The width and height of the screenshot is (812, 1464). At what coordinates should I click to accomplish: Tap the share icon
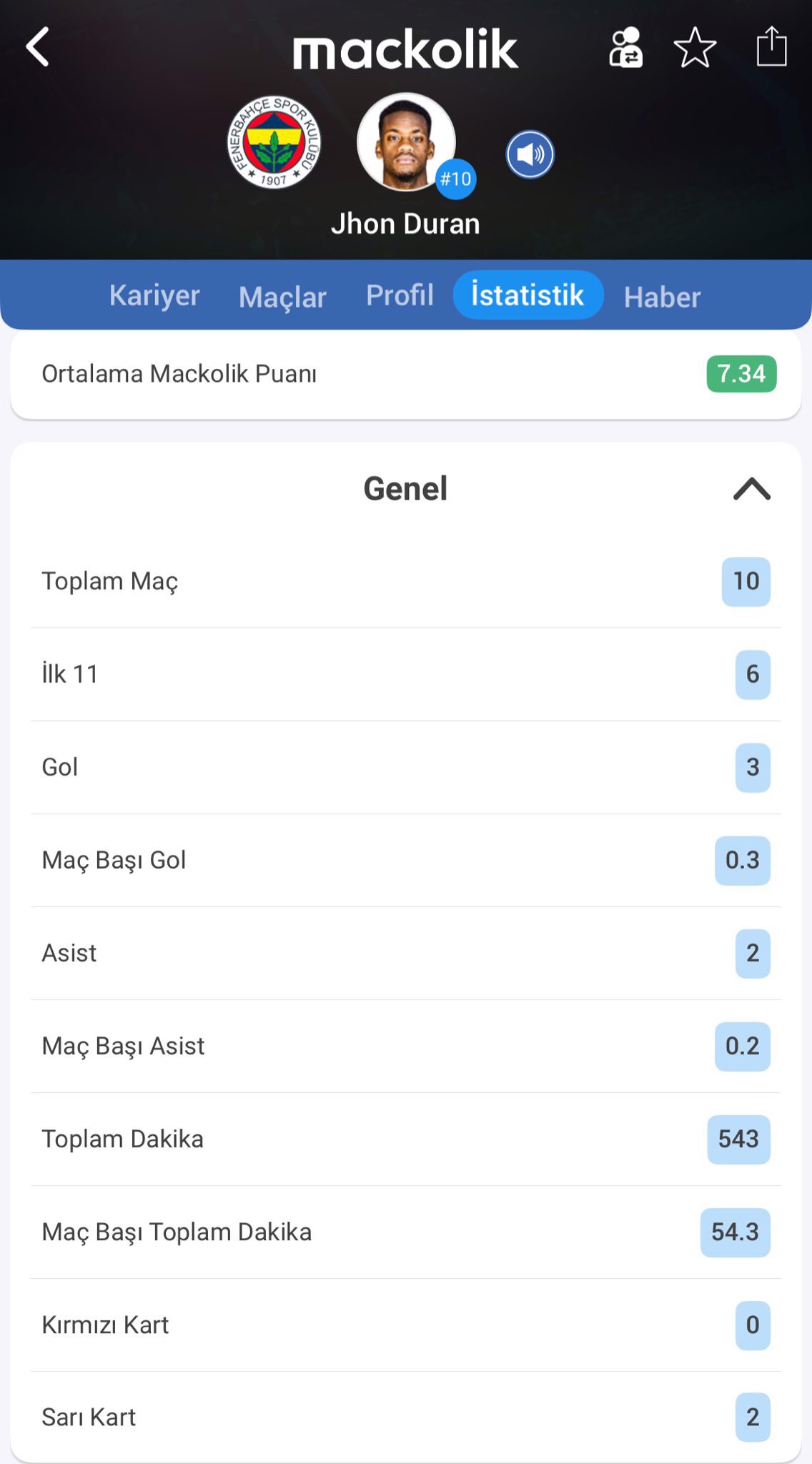[x=771, y=47]
